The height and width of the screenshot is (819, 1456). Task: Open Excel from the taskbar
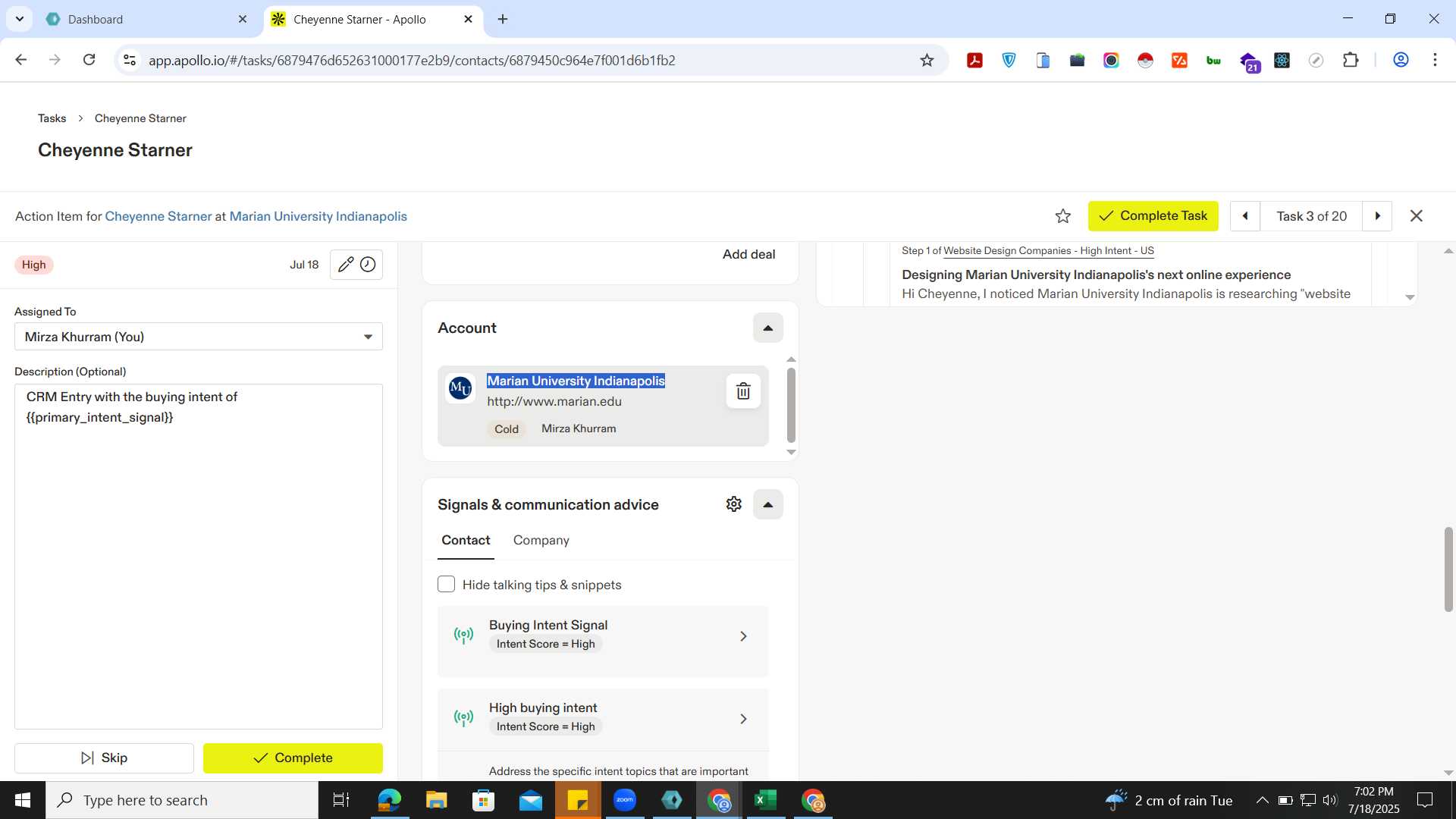click(x=766, y=800)
